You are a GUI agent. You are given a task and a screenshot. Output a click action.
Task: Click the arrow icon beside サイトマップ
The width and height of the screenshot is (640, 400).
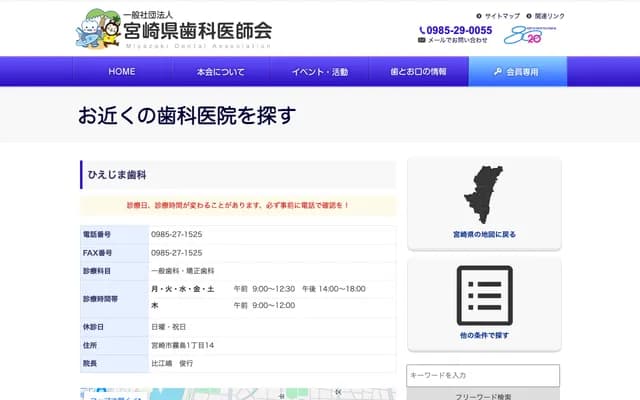tap(480, 16)
